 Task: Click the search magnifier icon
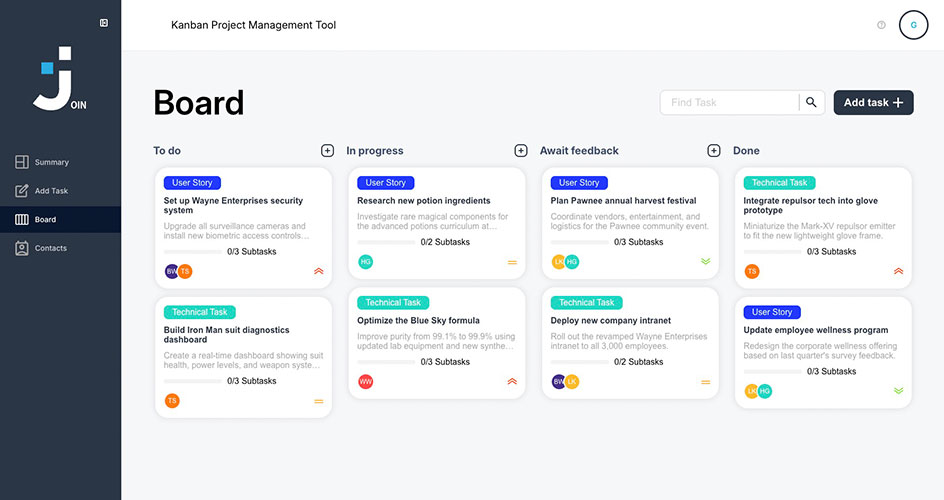pos(811,102)
